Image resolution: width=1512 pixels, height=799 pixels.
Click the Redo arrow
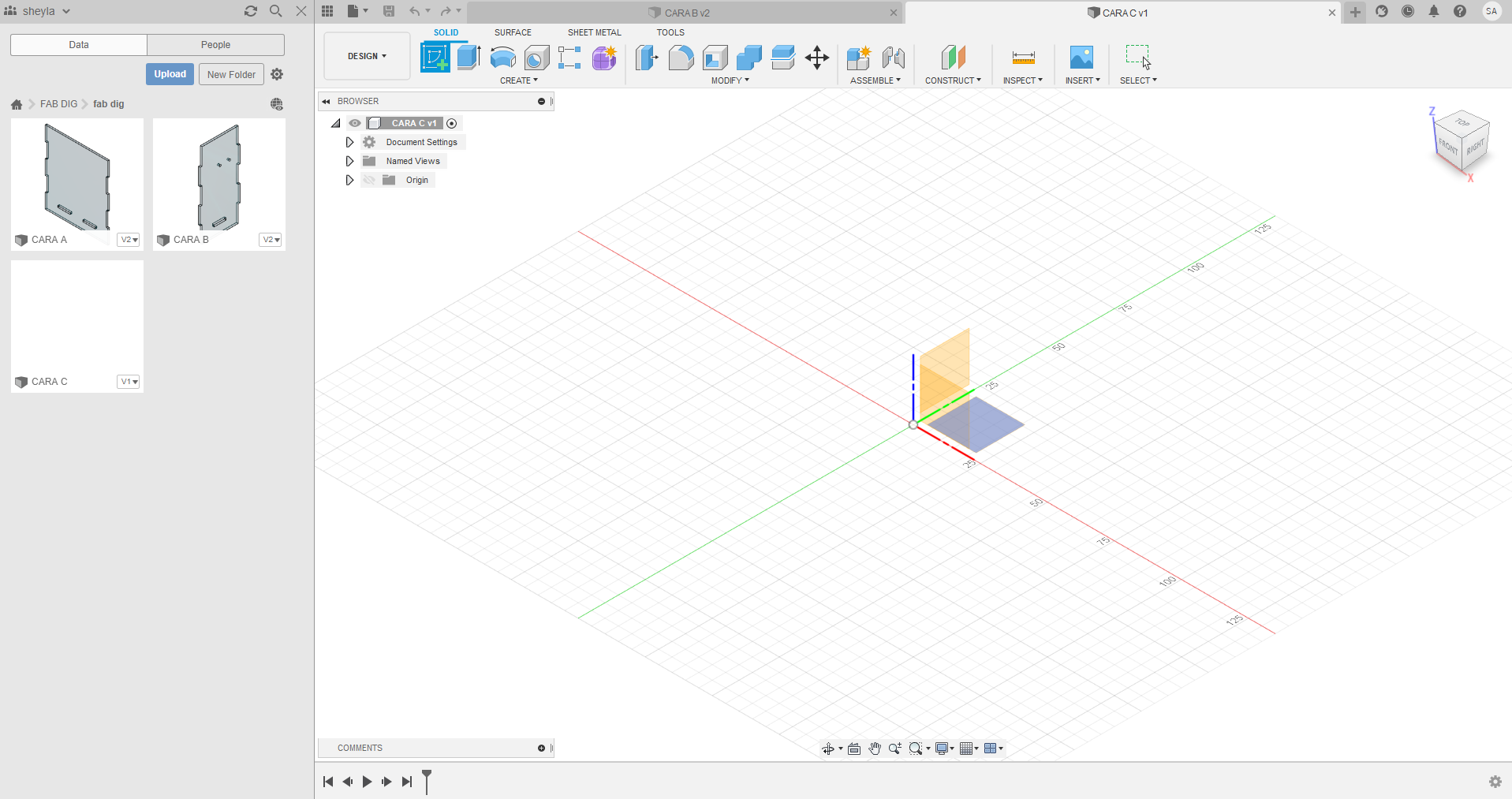[446, 11]
